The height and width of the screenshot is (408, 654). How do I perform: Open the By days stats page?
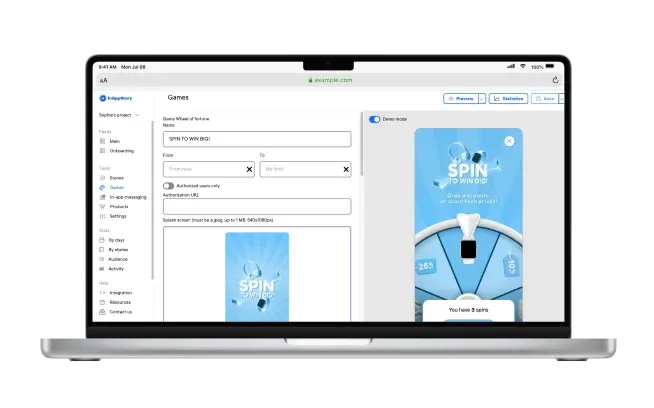point(118,240)
